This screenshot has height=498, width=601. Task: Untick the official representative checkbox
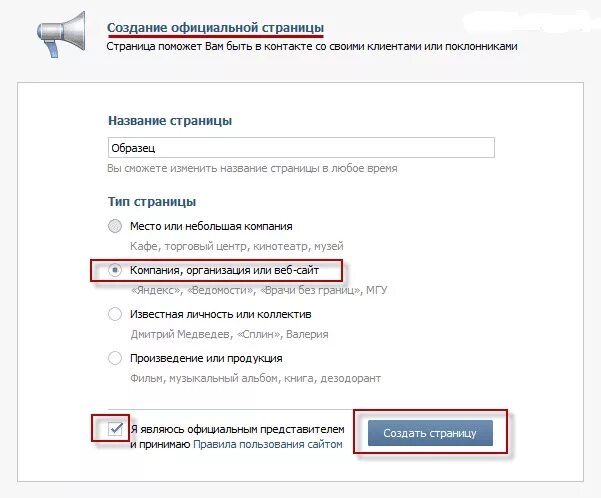click(115, 429)
